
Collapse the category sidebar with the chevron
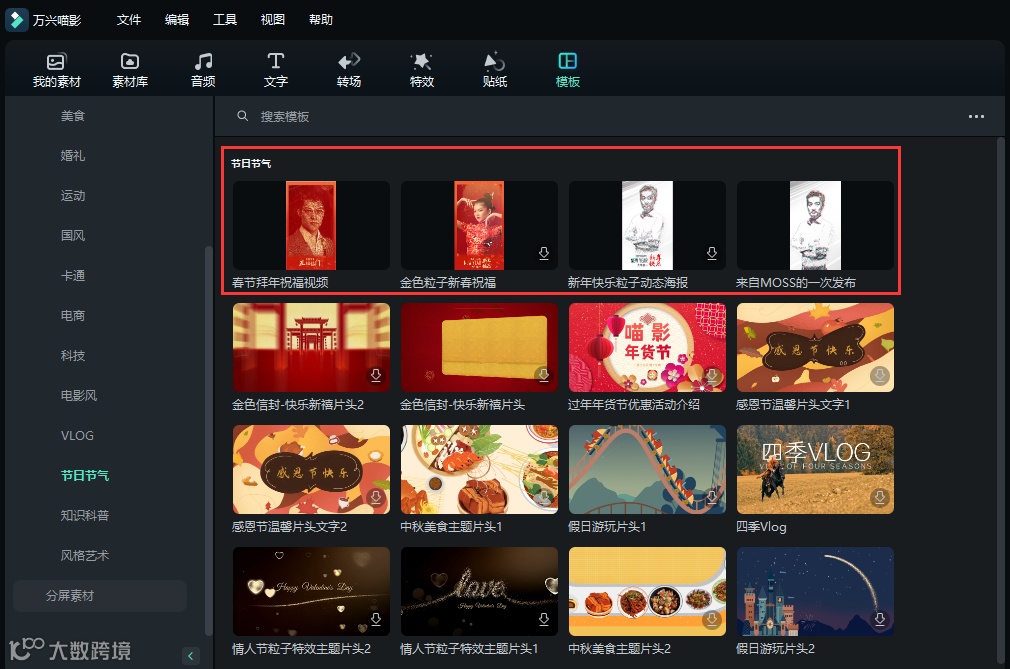pyautogui.click(x=190, y=656)
